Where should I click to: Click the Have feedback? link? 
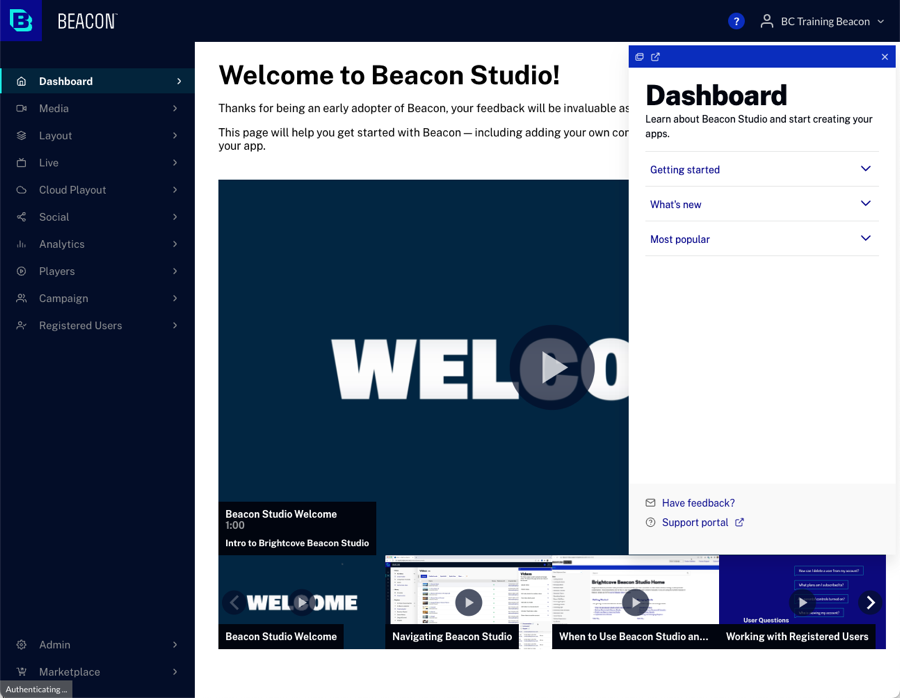click(x=698, y=503)
